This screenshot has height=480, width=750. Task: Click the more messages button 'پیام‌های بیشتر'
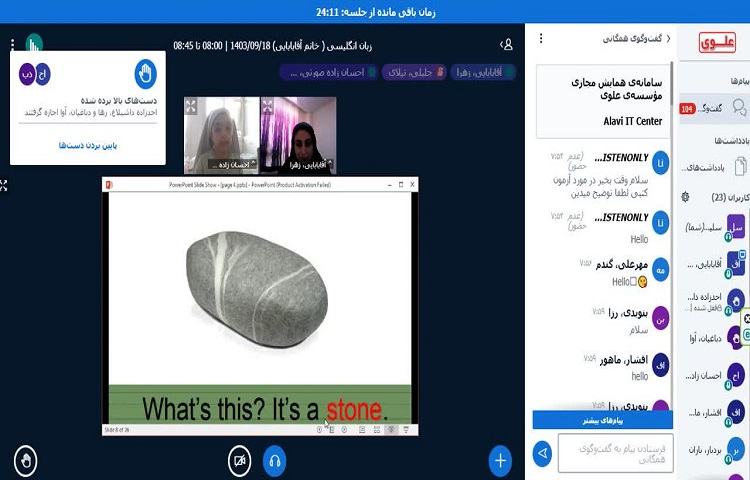click(603, 421)
